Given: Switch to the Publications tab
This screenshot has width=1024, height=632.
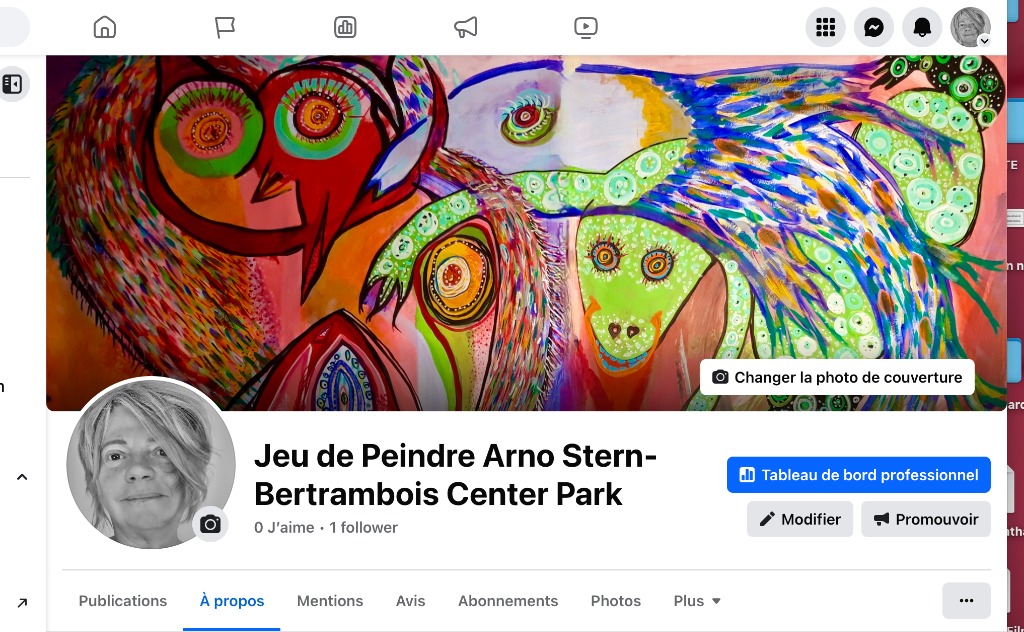Looking at the screenshot, I should pyautogui.click(x=123, y=601).
